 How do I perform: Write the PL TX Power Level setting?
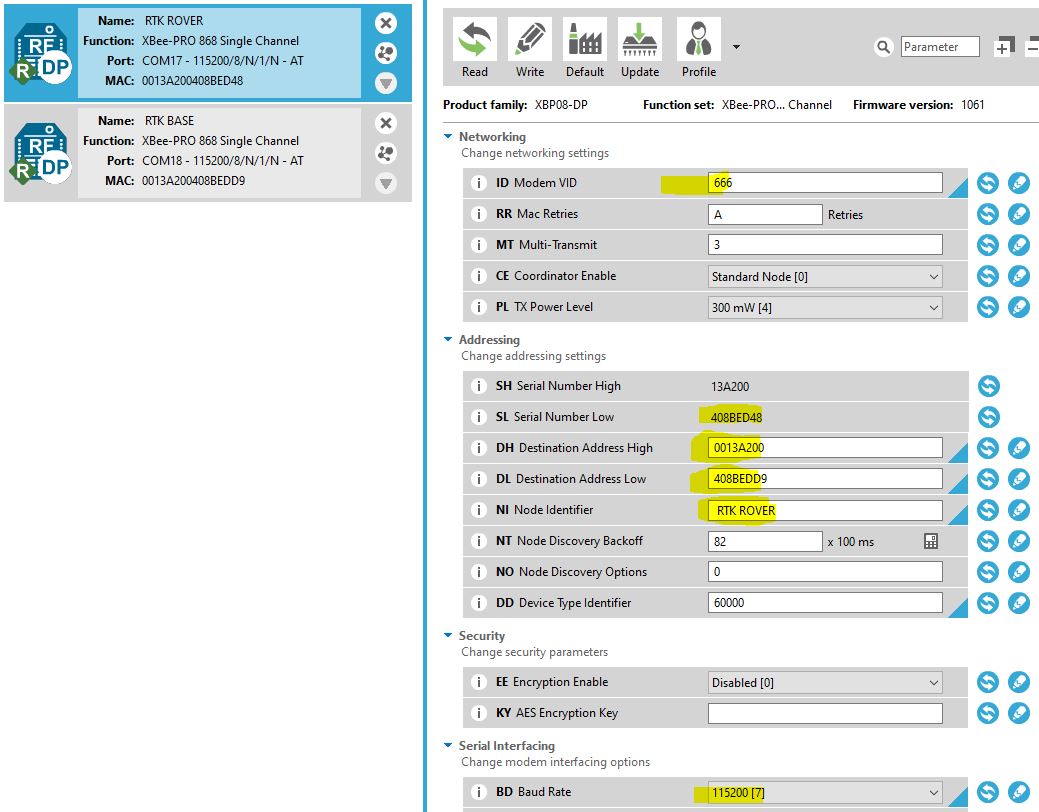pyautogui.click(x=1018, y=307)
